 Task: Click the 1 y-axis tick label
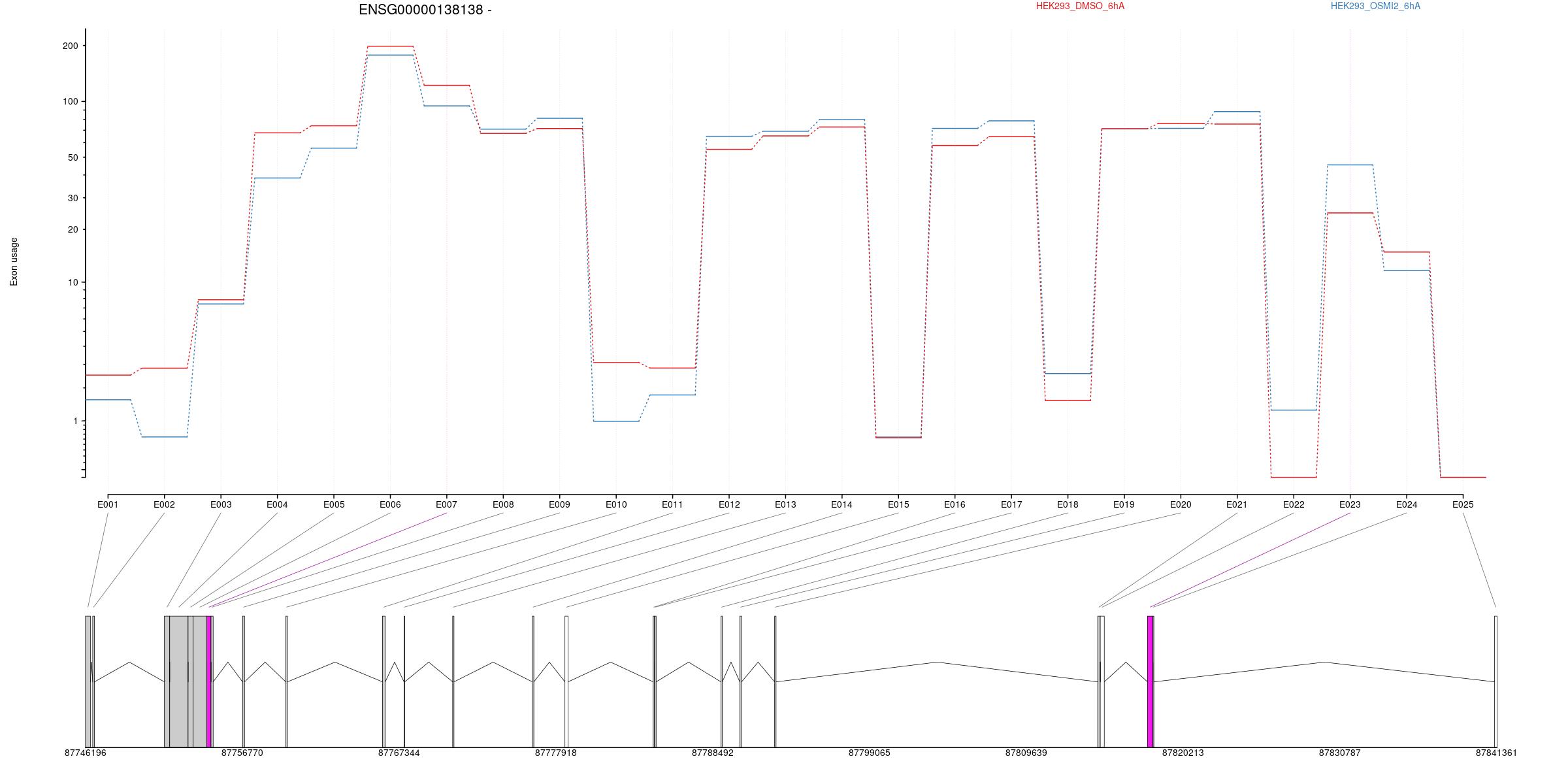[75, 421]
